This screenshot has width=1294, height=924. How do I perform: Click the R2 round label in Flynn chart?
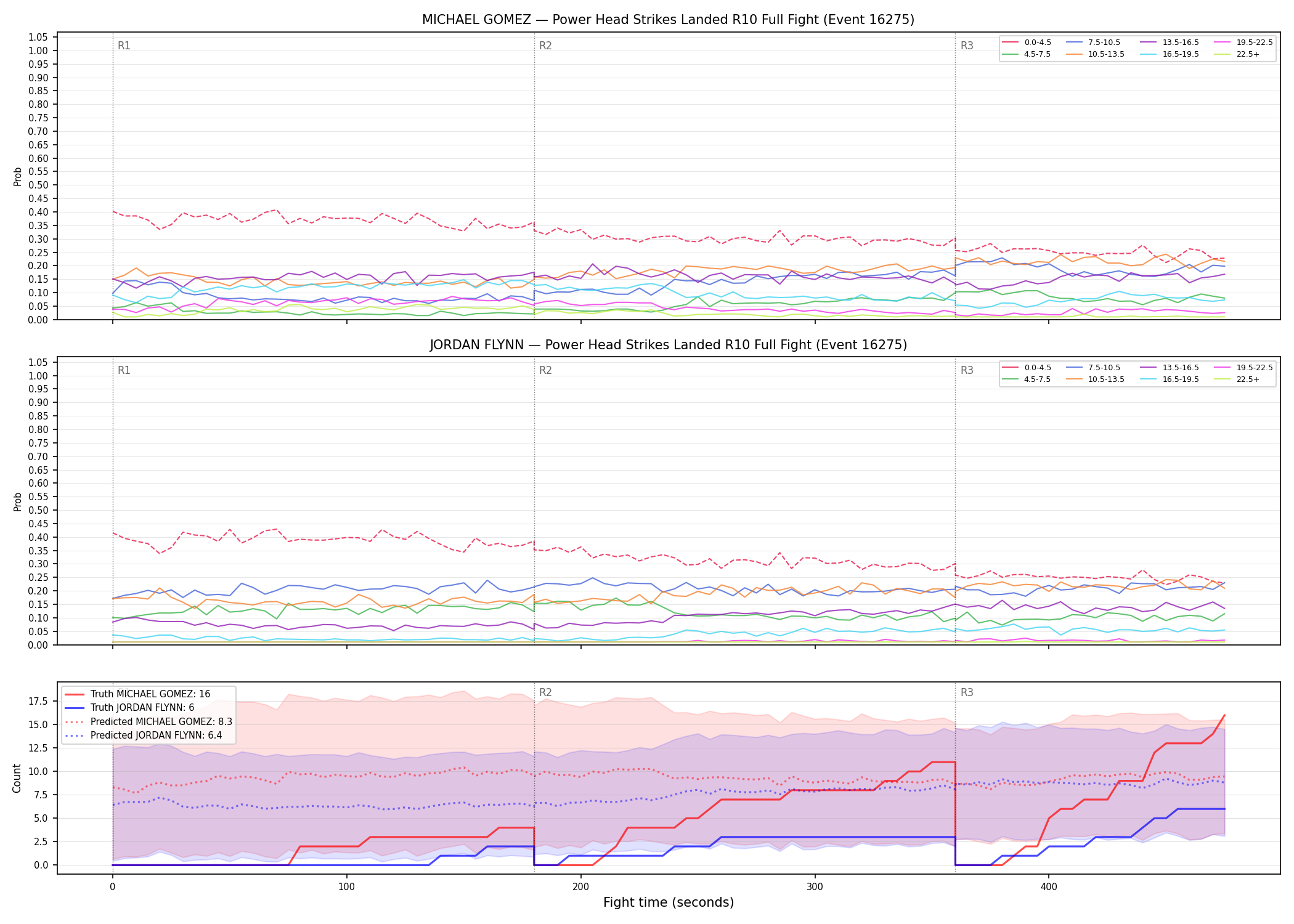pyautogui.click(x=545, y=370)
